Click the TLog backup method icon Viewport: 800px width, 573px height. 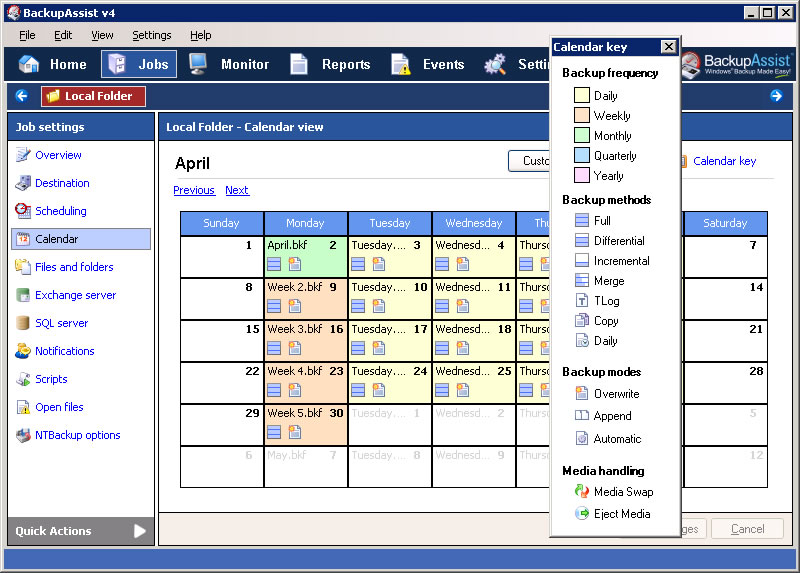[582, 301]
